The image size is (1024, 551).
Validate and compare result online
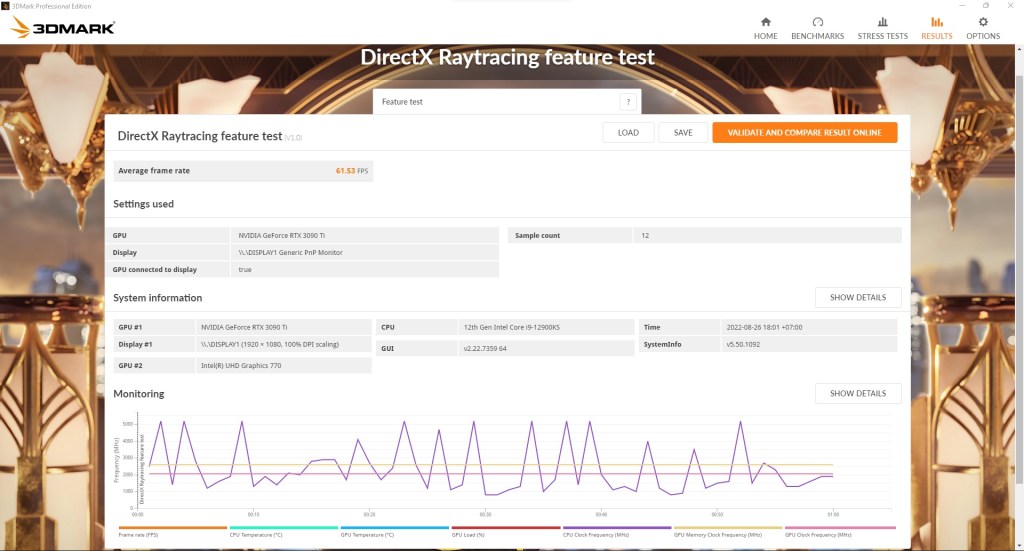tap(805, 133)
